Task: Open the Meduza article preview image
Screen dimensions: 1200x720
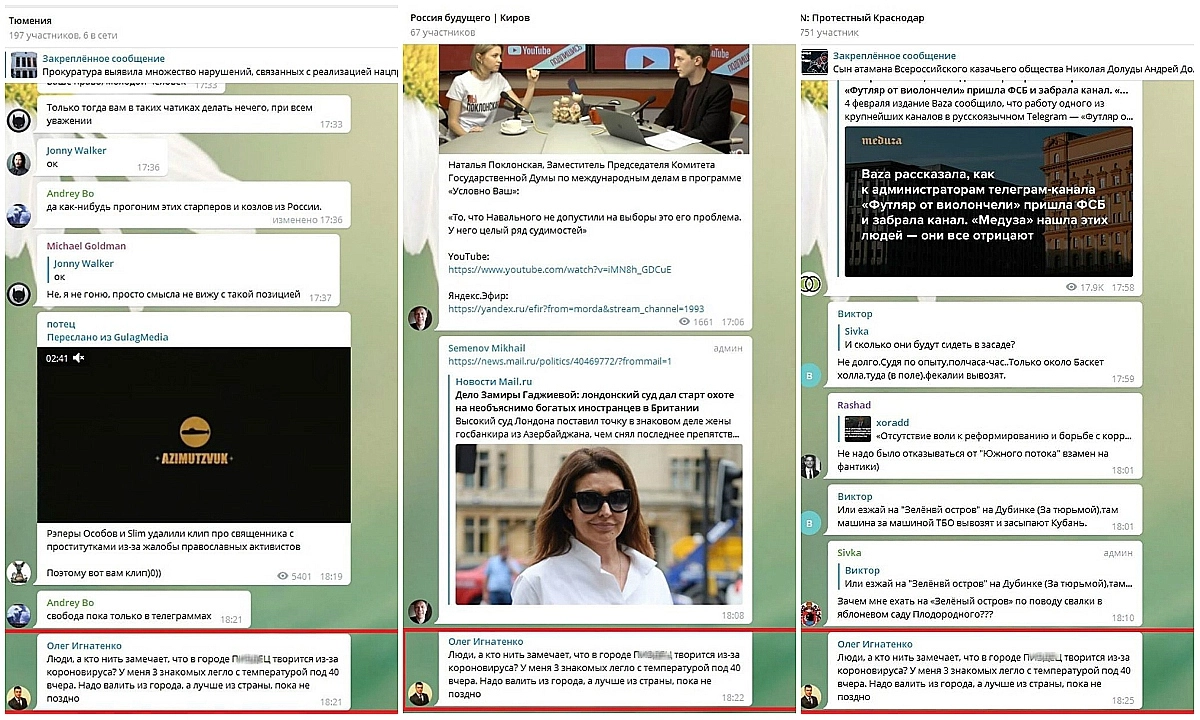Action: [988, 200]
